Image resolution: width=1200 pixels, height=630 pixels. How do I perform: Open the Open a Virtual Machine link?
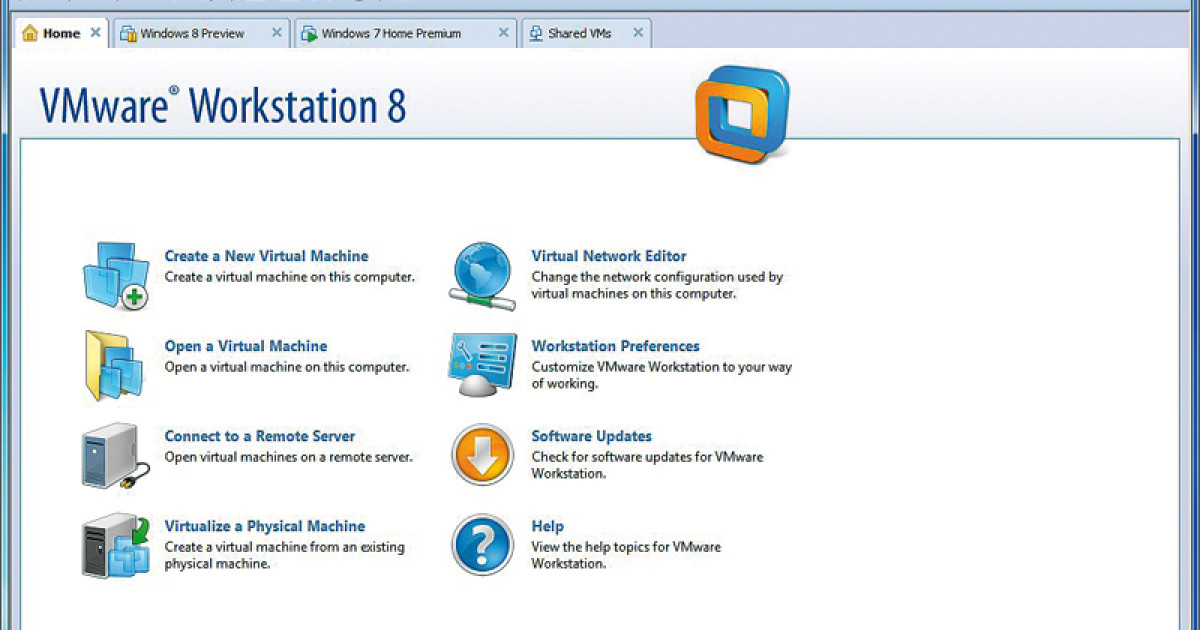(246, 346)
